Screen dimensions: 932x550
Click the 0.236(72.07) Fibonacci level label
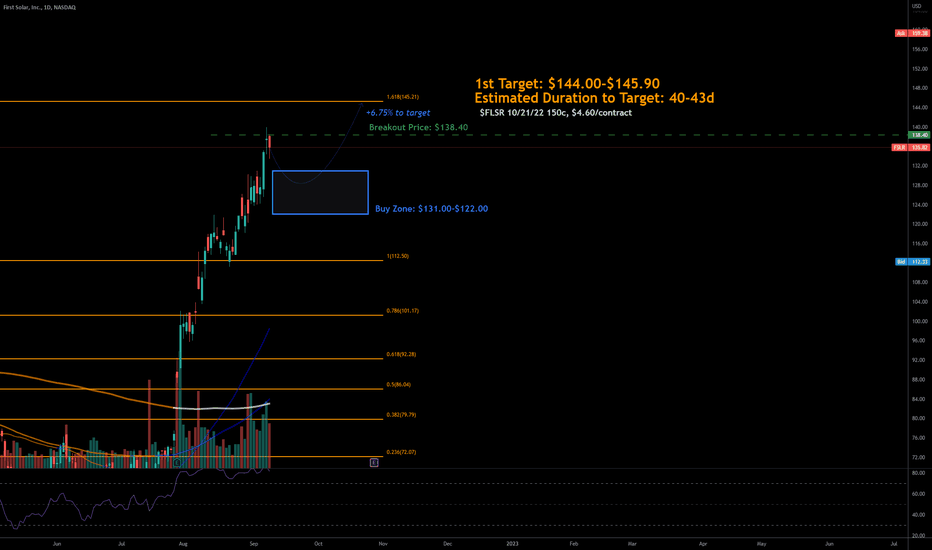[401, 452]
